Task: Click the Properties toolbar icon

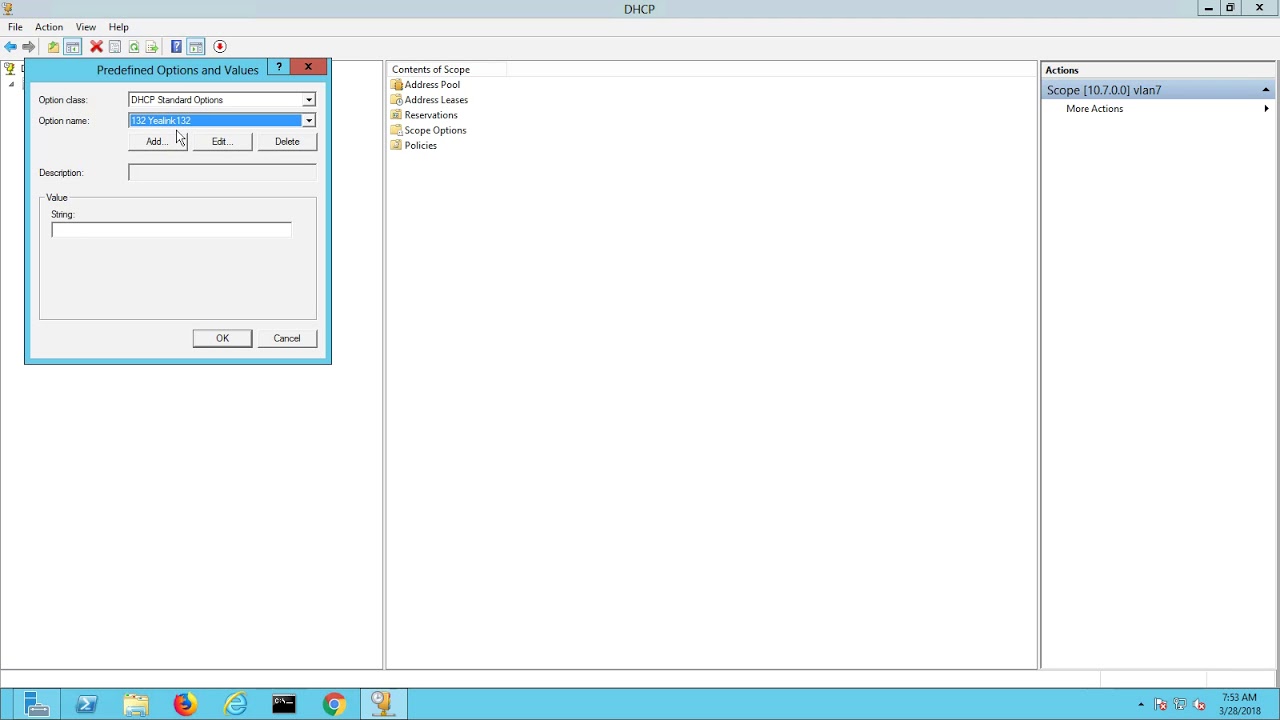Action: click(x=115, y=47)
